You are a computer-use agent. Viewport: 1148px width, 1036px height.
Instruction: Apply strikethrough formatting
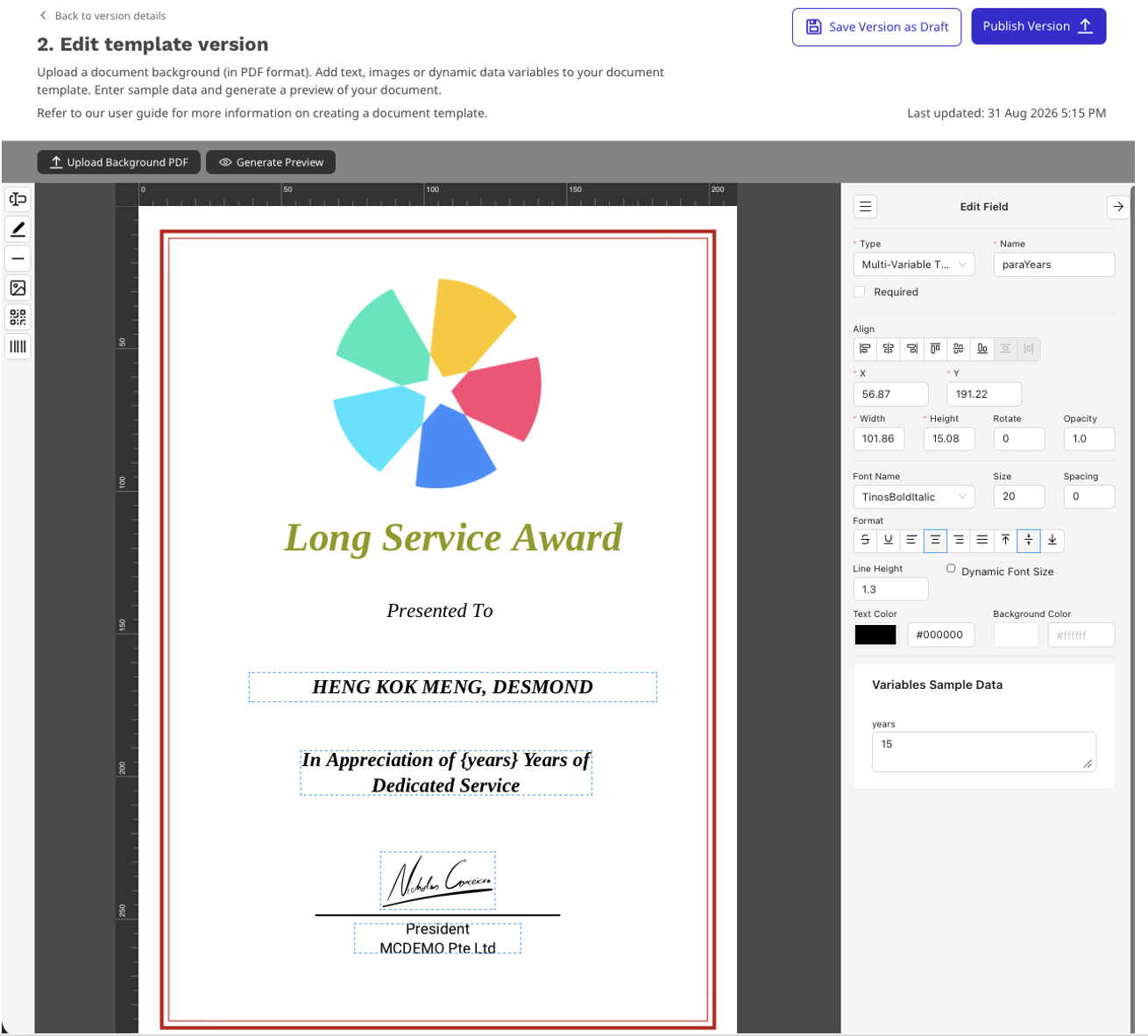(865, 541)
